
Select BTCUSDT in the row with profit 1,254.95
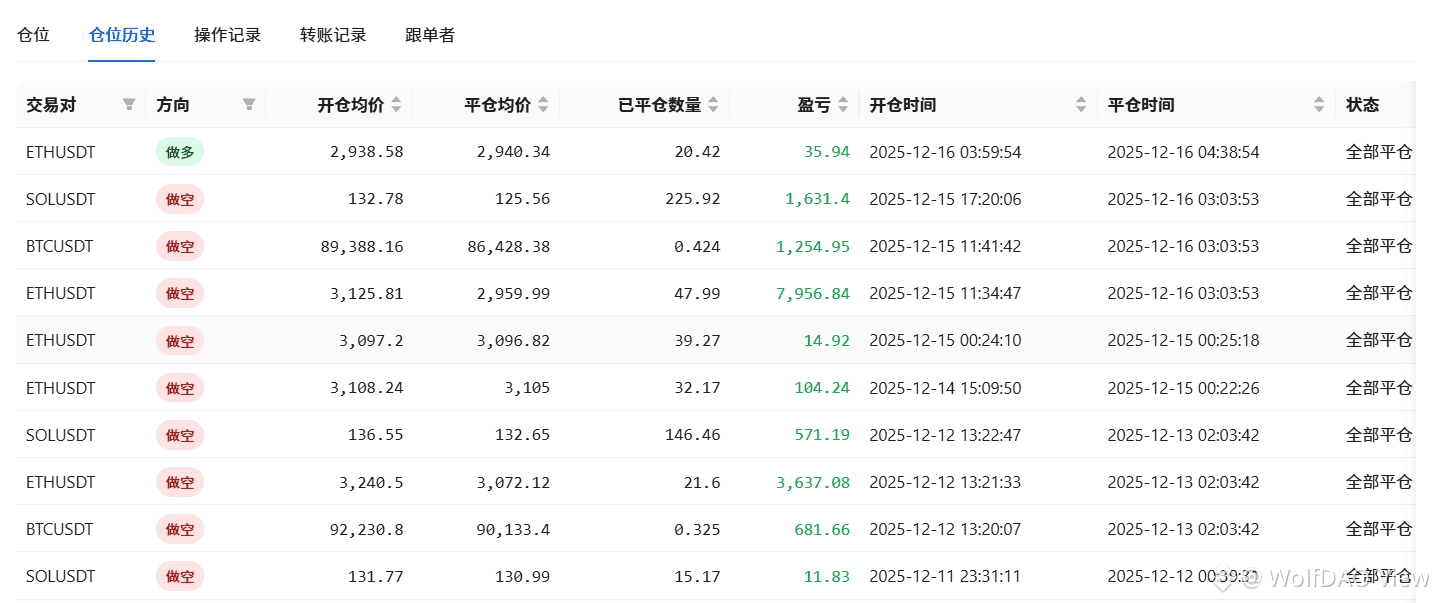tap(60, 246)
